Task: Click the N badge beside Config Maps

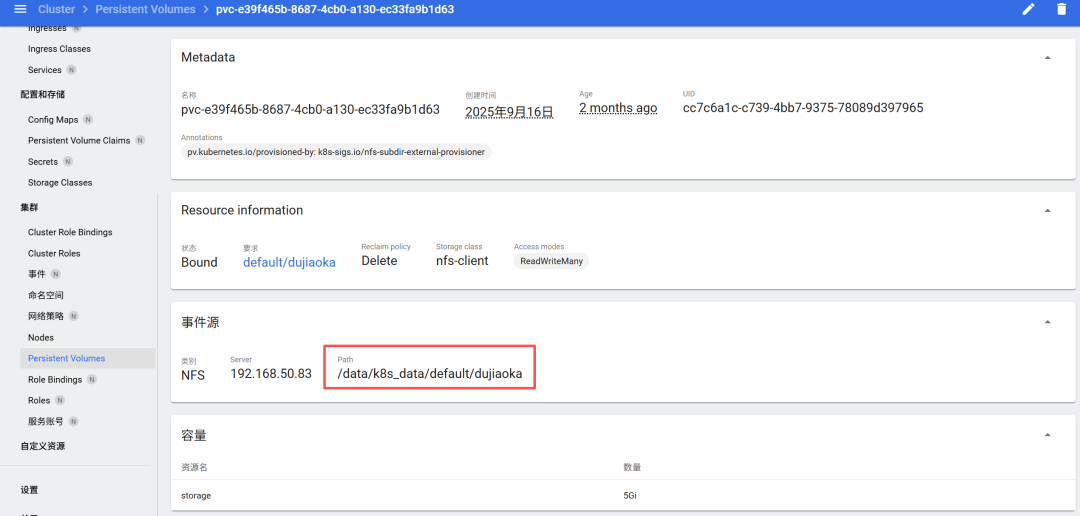Action: click(x=88, y=120)
